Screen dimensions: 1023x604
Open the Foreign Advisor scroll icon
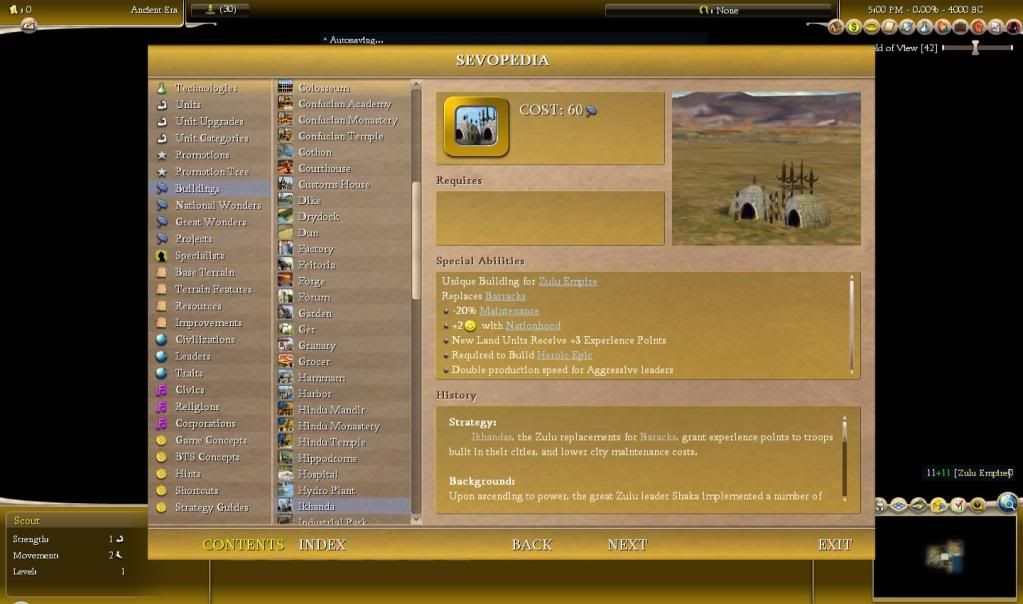[x=889, y=27]
